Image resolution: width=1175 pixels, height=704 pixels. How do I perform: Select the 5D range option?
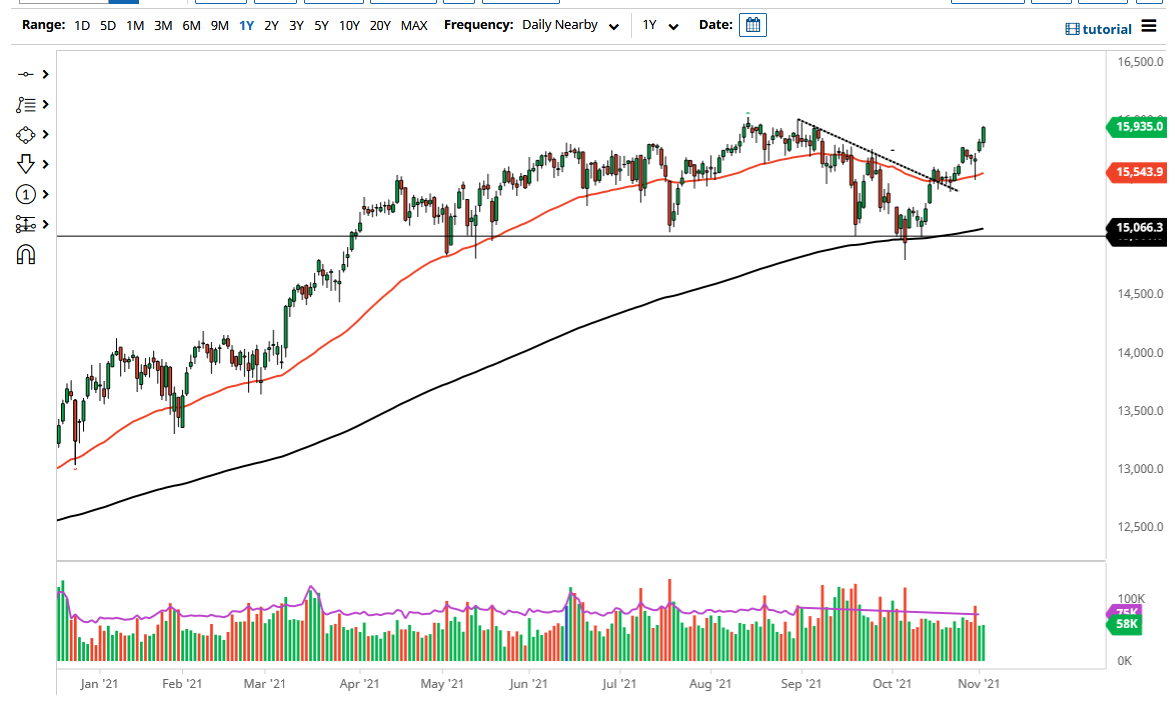pyautogui.click(x=107, y=25)
